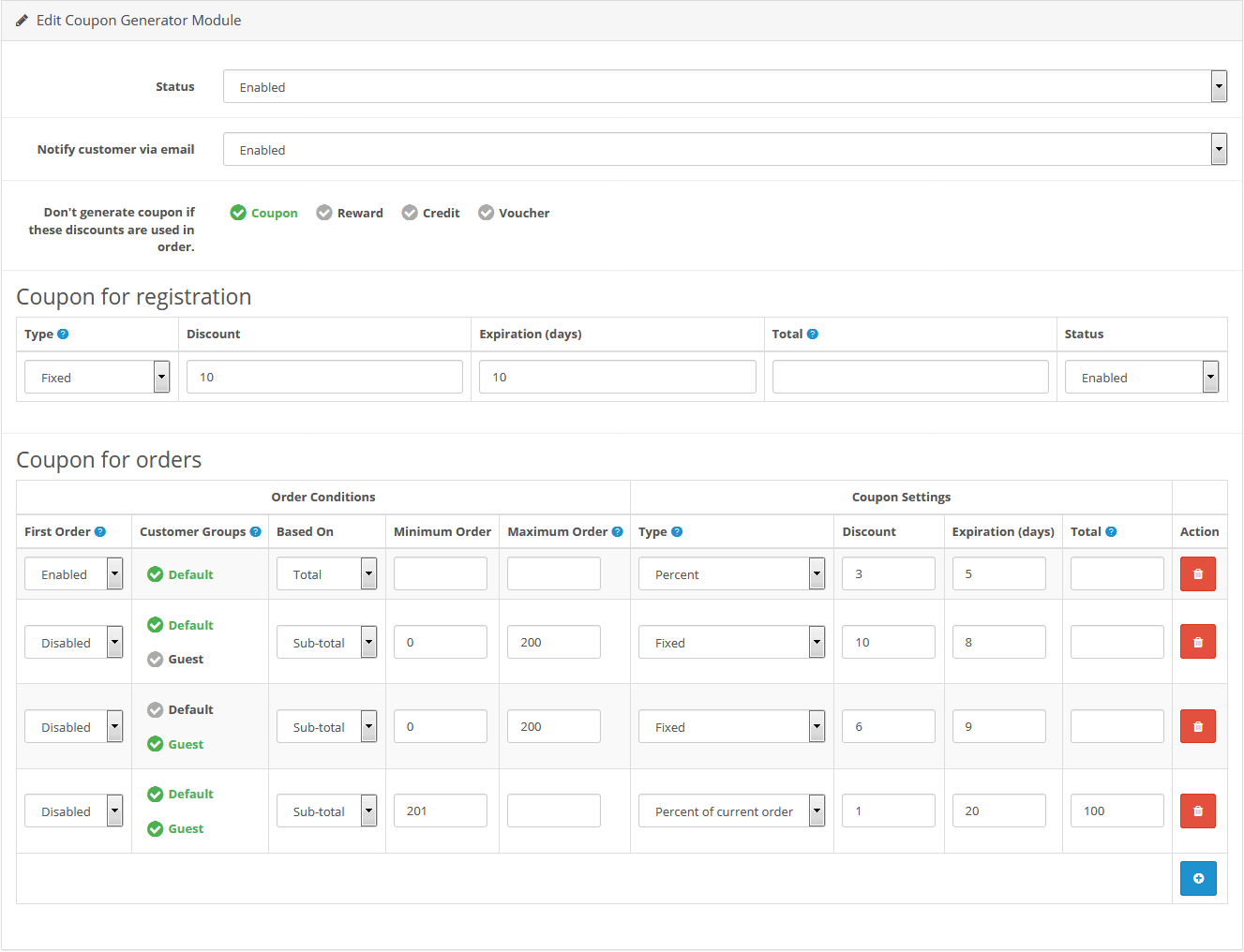Click the registration coupon Discount field
The height and width of the screenshot is (952, 1244).
tap(324, 377)
